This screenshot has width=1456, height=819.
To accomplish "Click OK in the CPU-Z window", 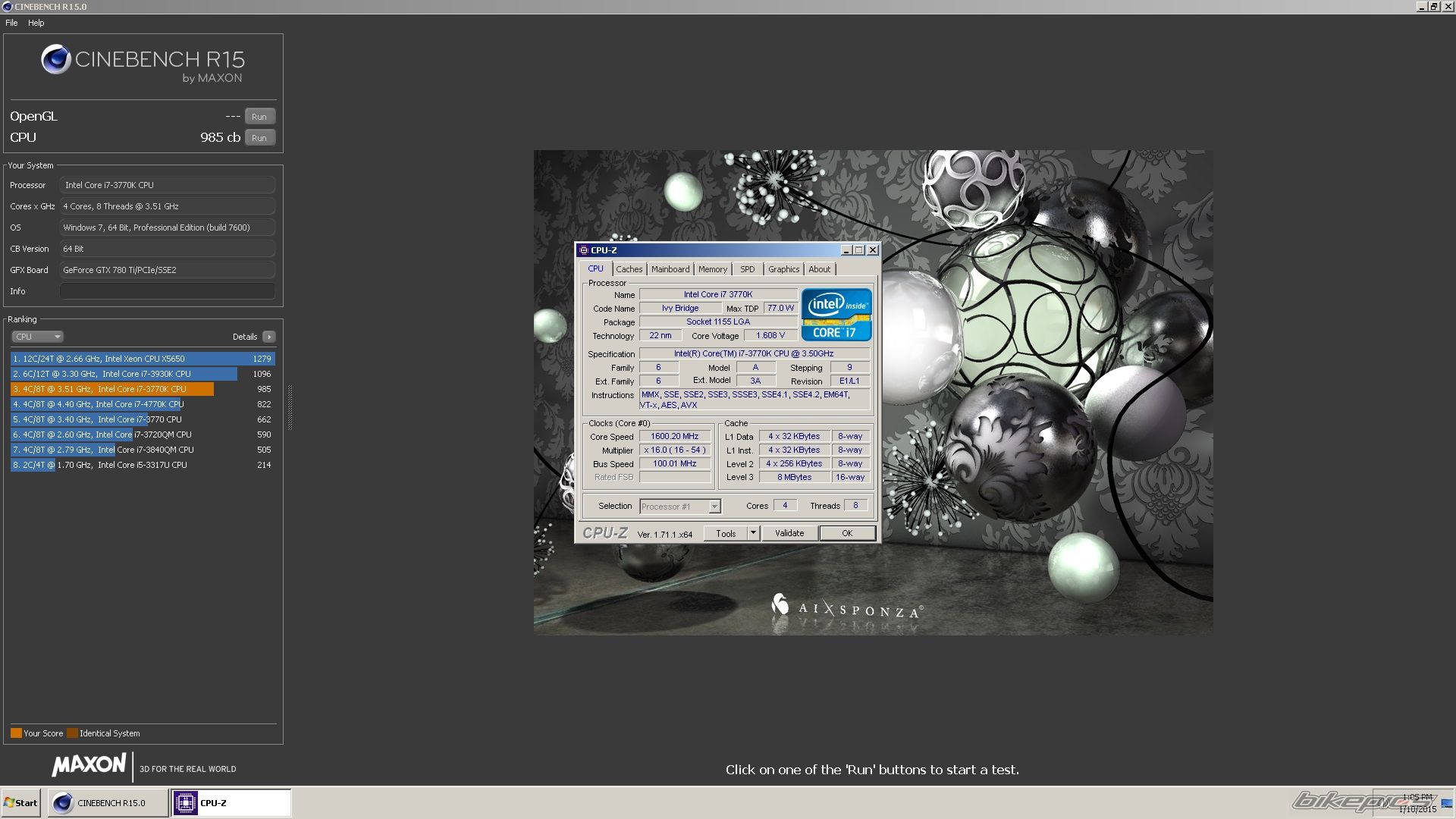I will coord(847,534).
